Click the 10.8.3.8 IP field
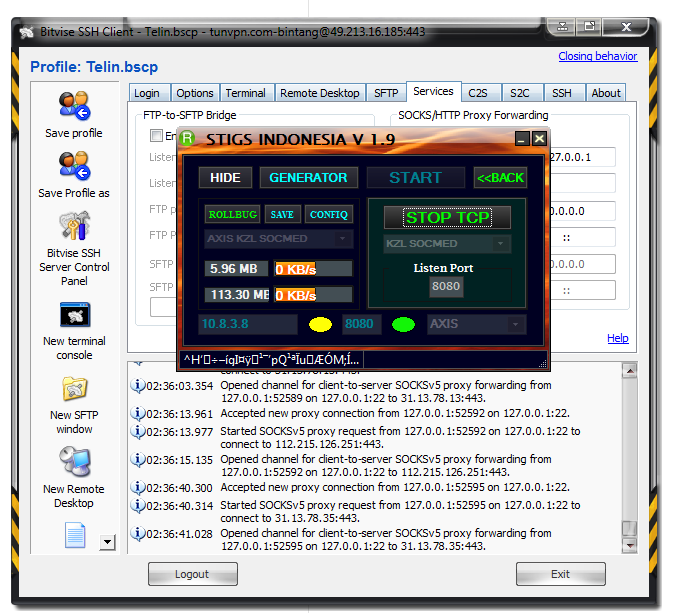The image size is (678, 613). pyautogui.click(x=248, y=324)
